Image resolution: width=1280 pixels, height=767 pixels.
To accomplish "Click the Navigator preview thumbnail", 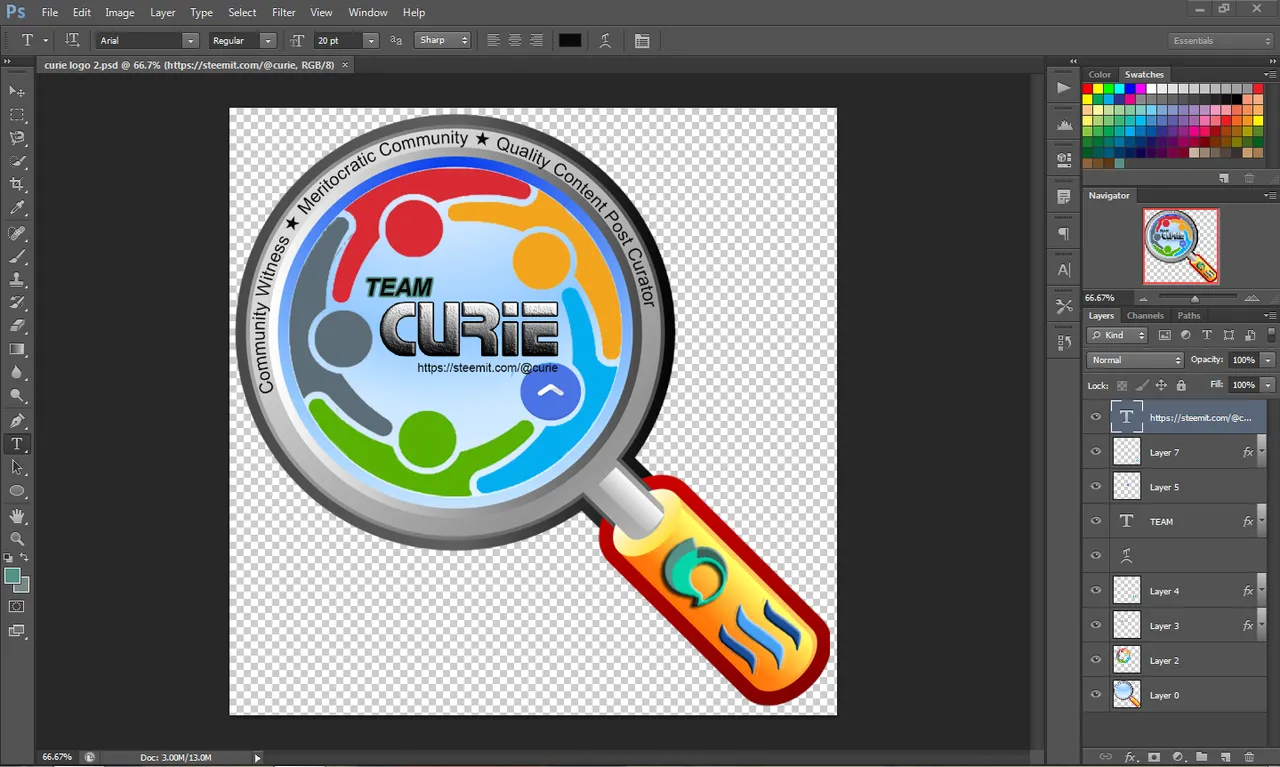I will click(1181, 246).
